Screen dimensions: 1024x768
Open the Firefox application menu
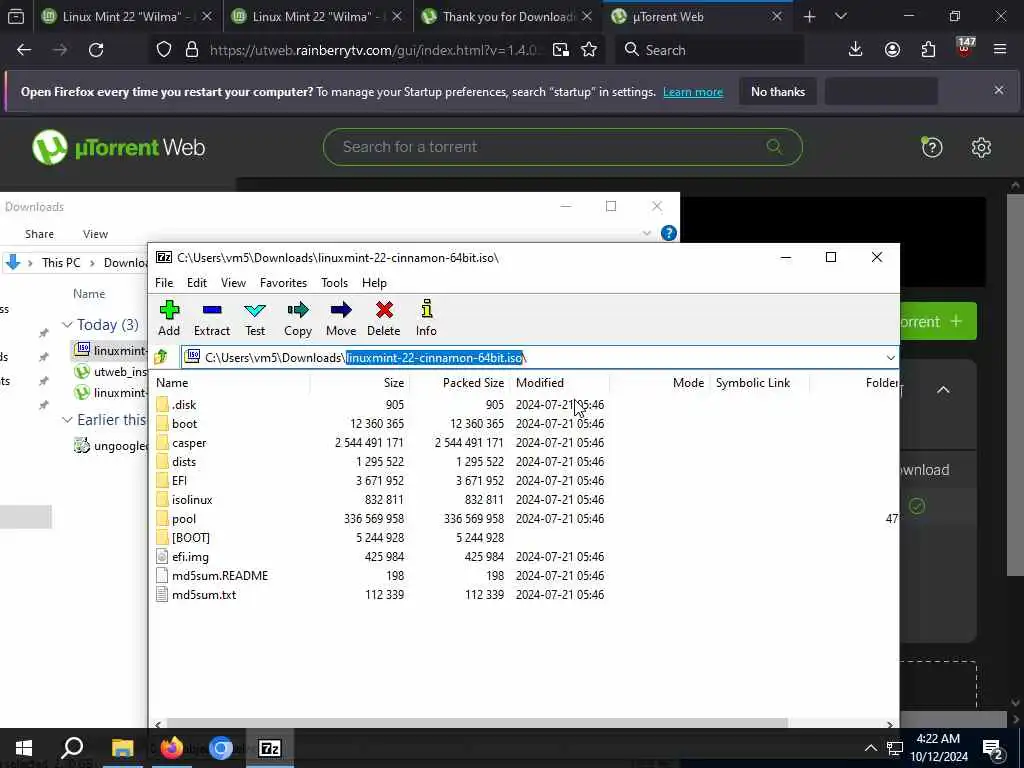coord(1000,50)
